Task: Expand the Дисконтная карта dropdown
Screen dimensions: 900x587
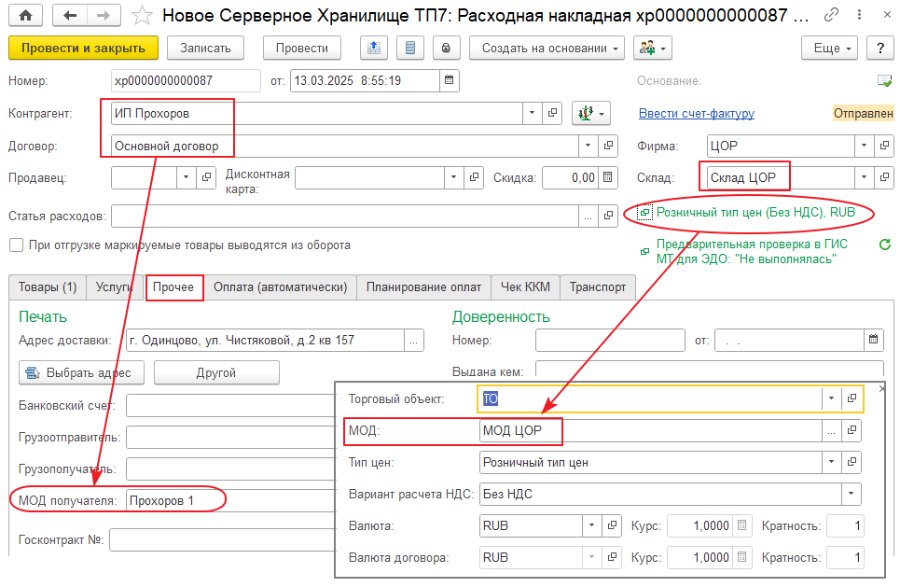Action: tap(454, 177)
